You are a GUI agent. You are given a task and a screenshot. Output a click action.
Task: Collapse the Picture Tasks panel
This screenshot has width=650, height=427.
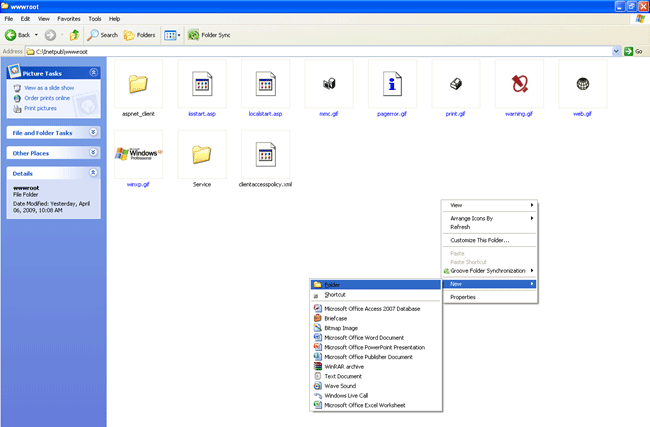click(x=94, y=73)
